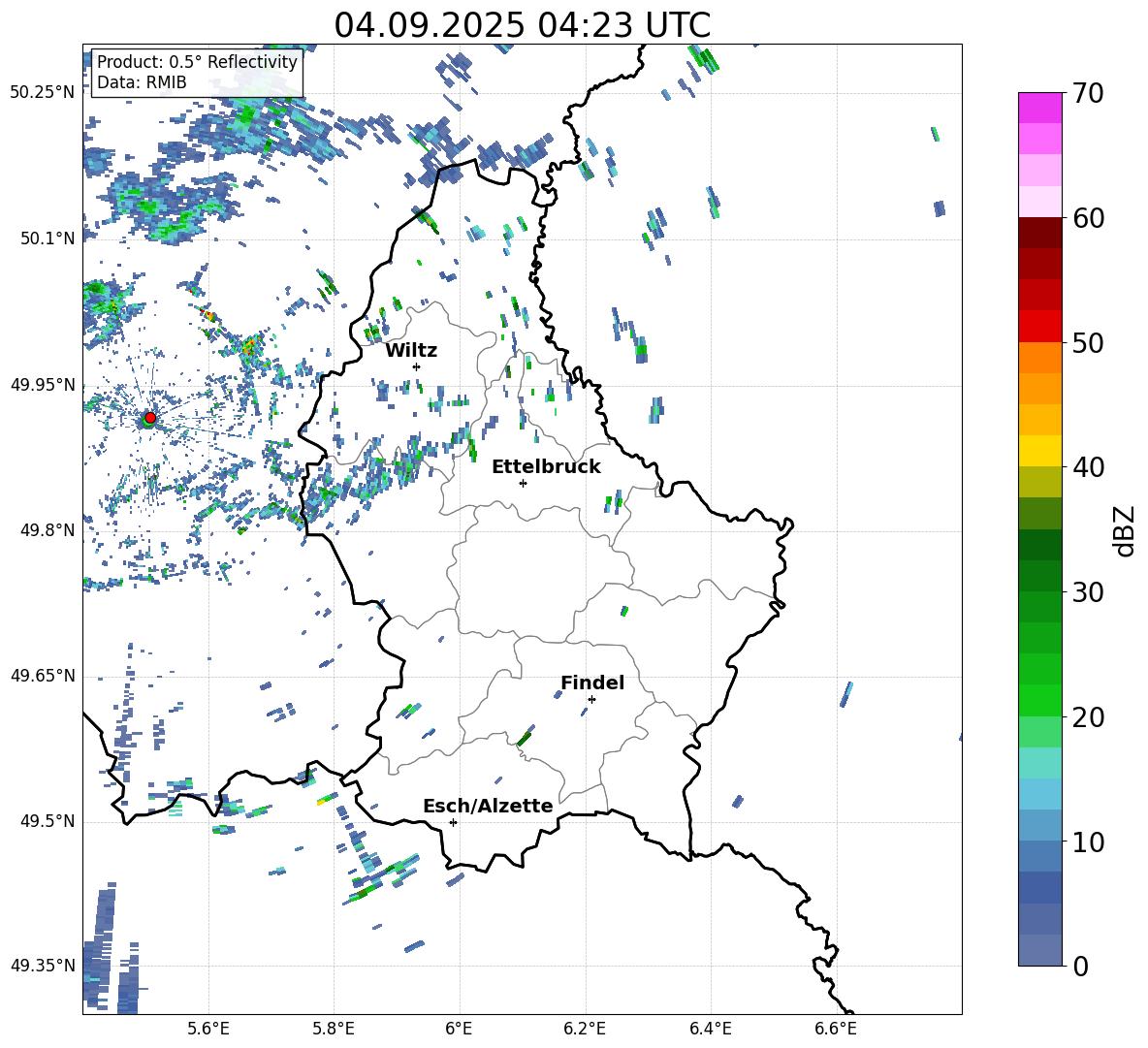Click the colorbar tick label 60
Viewport: 1148px width, 1048px height.
pos(1088,218)
